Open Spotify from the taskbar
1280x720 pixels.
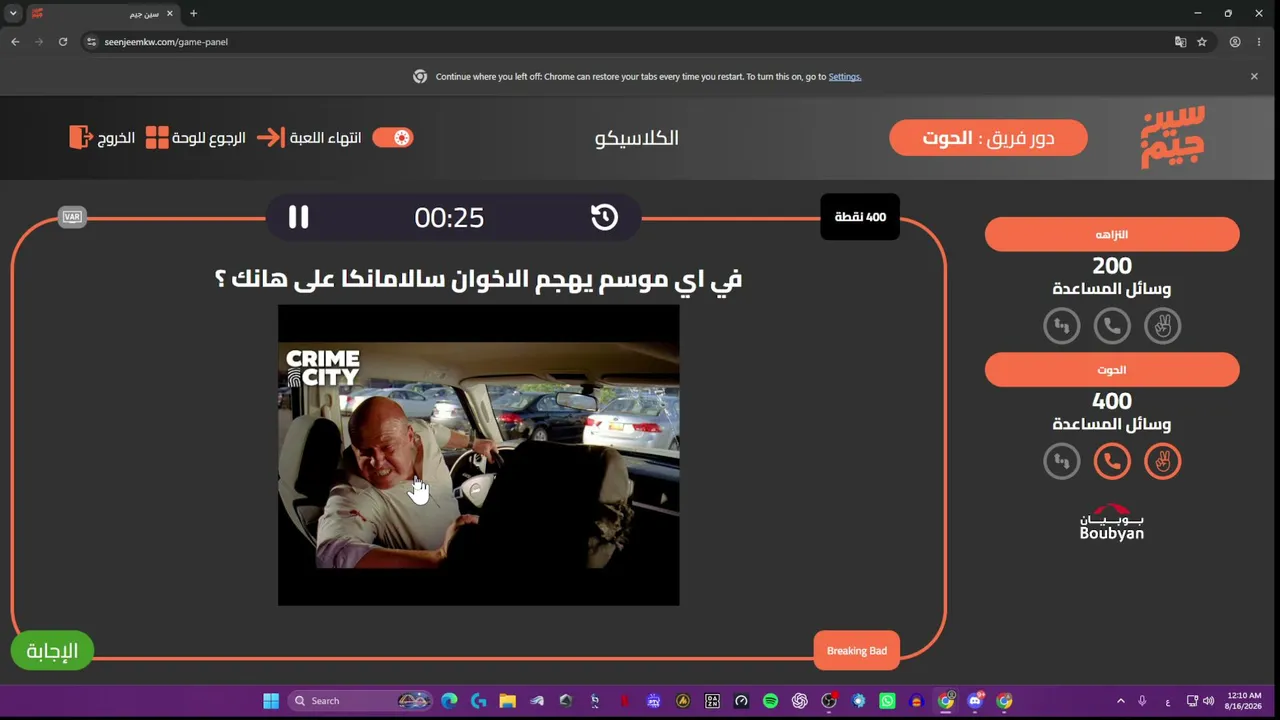[770, 701]
